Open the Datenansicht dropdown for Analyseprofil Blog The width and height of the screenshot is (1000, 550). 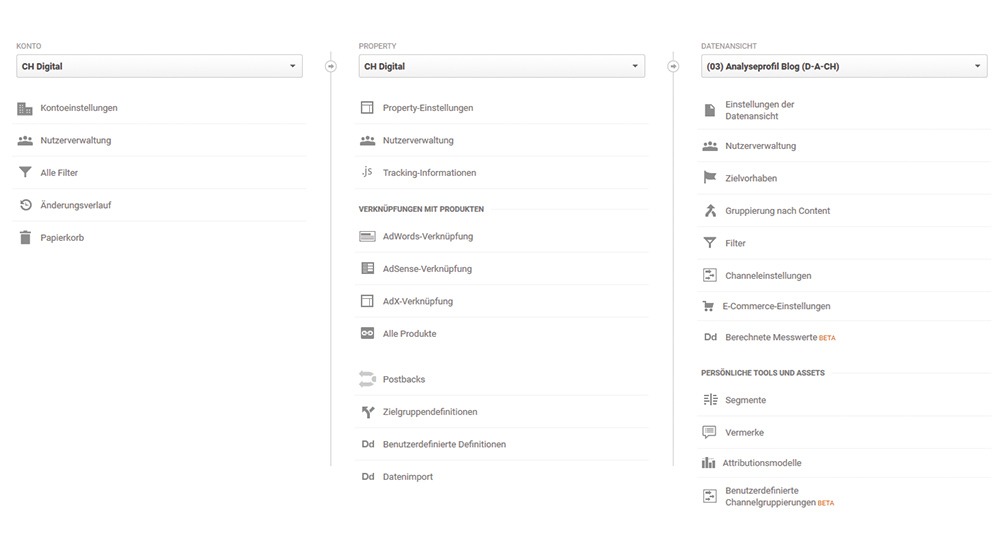pyautogui.click(x=844, y=66)
